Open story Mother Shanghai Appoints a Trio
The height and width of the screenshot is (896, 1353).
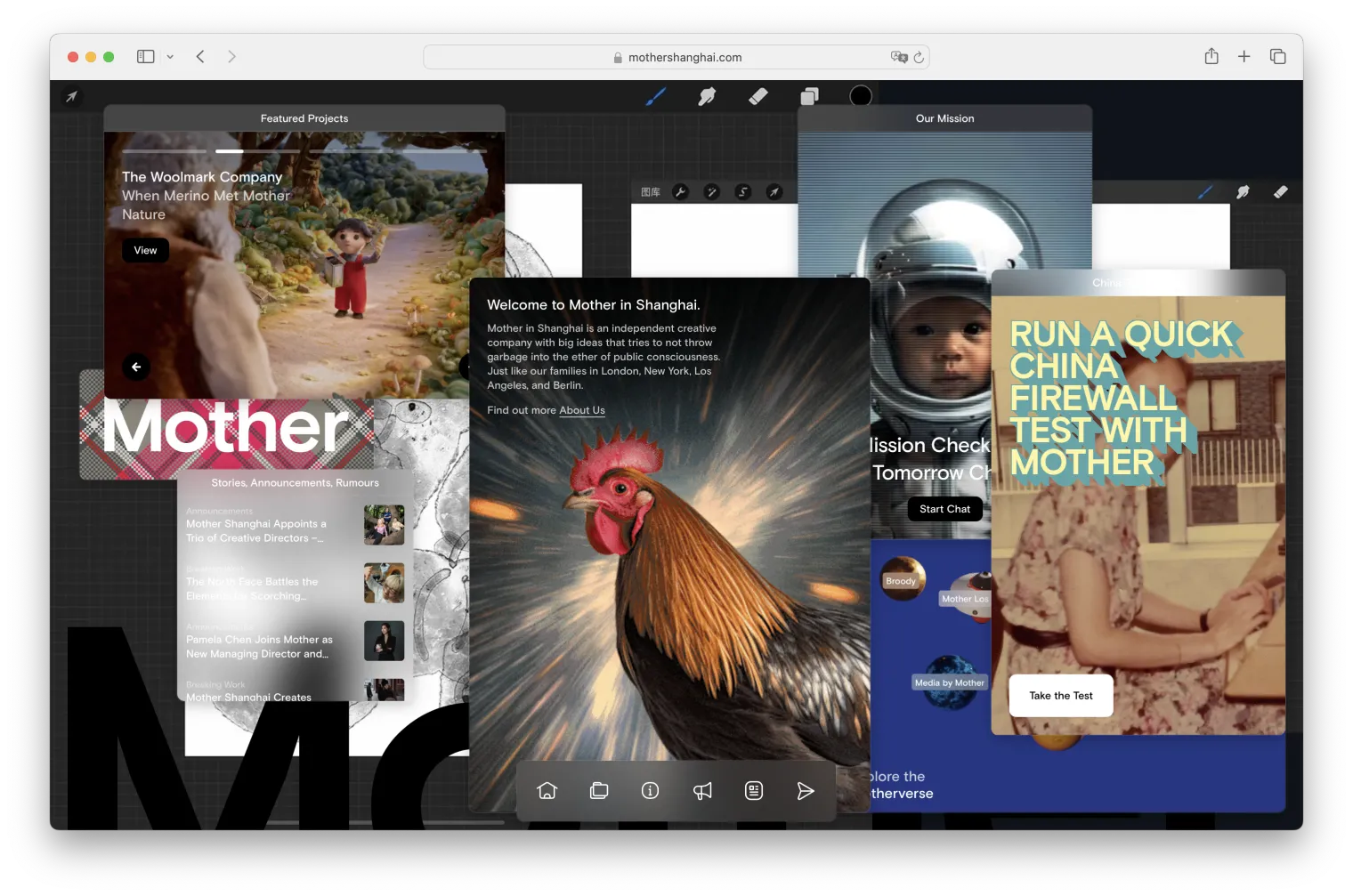pyautogui.click(x=256, y=531)
